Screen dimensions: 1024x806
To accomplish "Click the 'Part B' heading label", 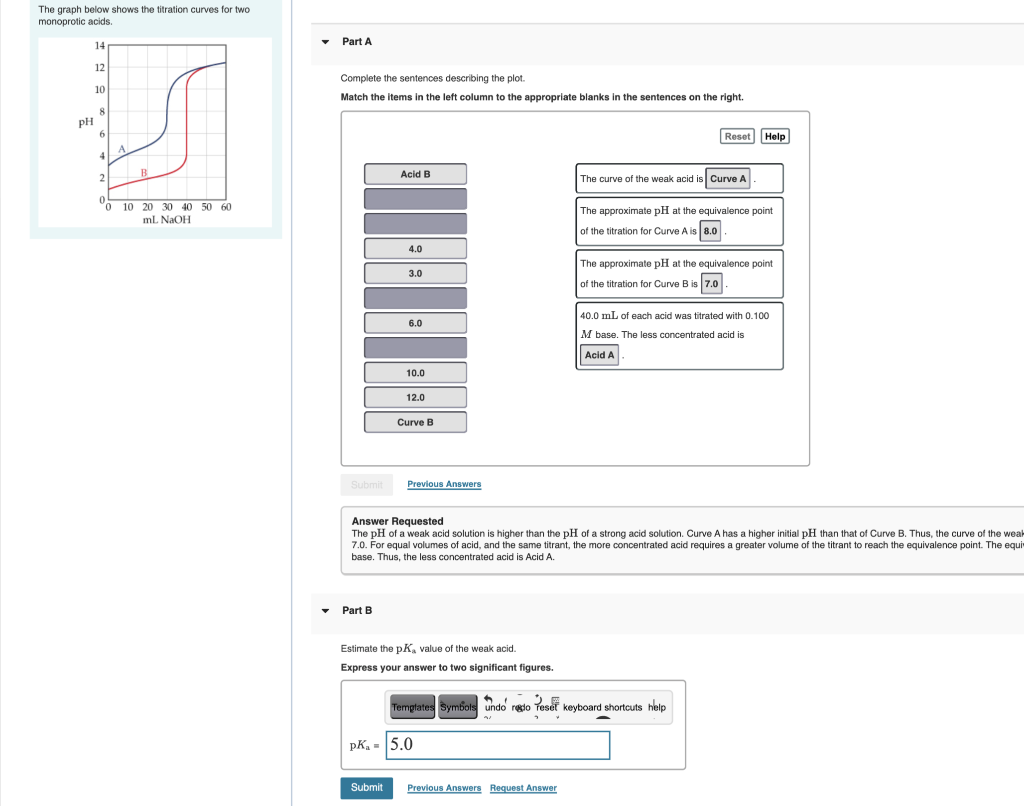I will [x=357, y=611].
